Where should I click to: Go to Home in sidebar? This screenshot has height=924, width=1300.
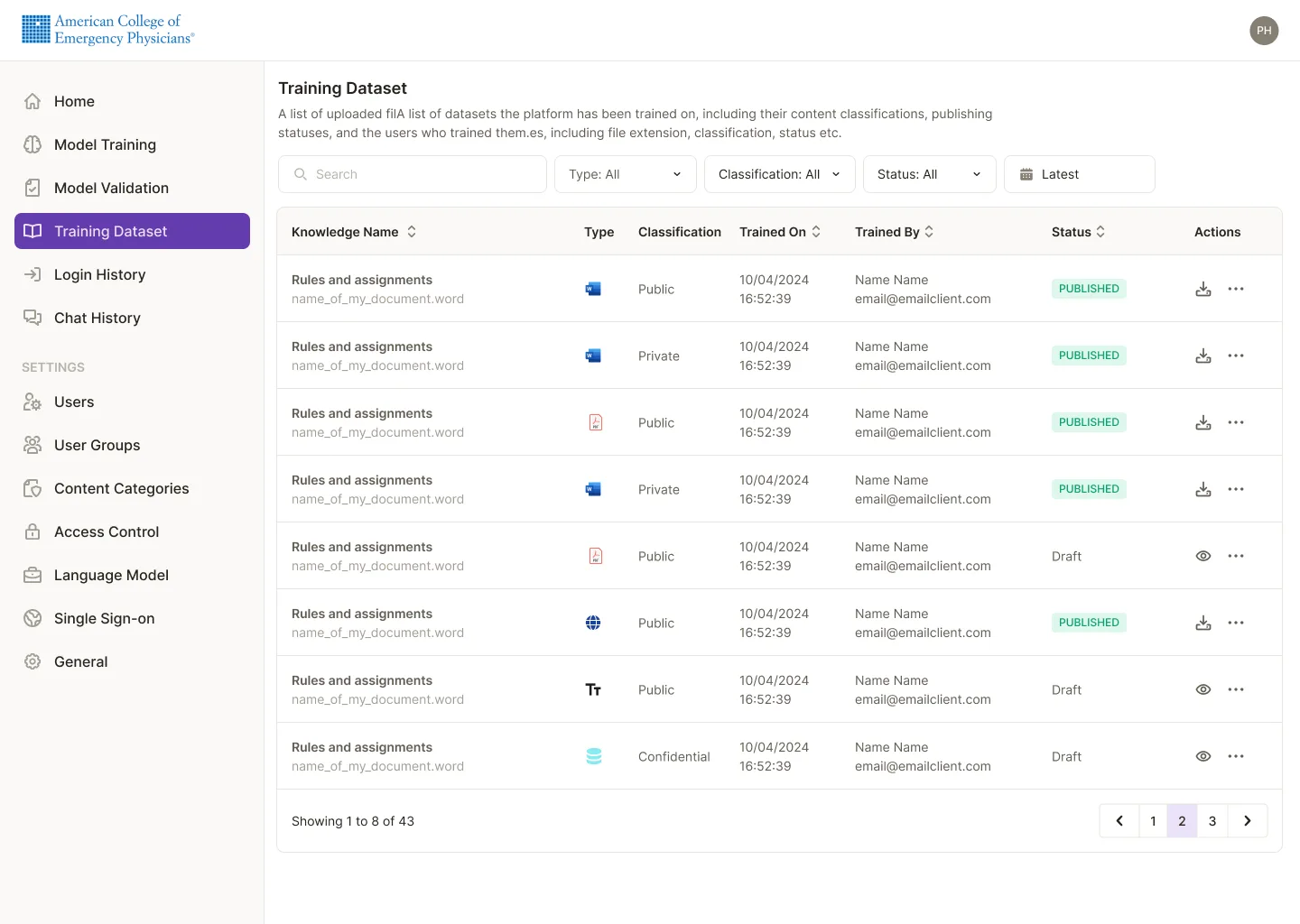tap(132, 101)
